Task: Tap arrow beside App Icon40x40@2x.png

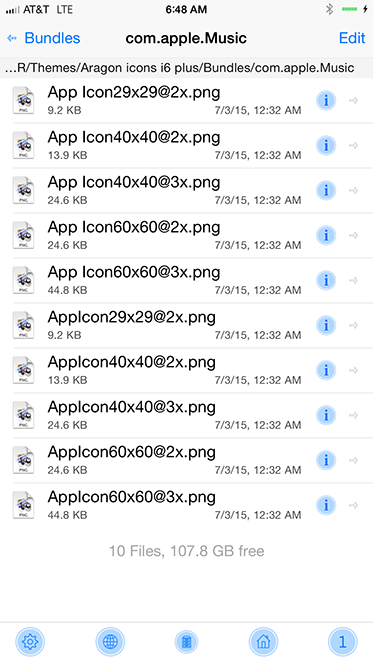Action: click(354, 146)
